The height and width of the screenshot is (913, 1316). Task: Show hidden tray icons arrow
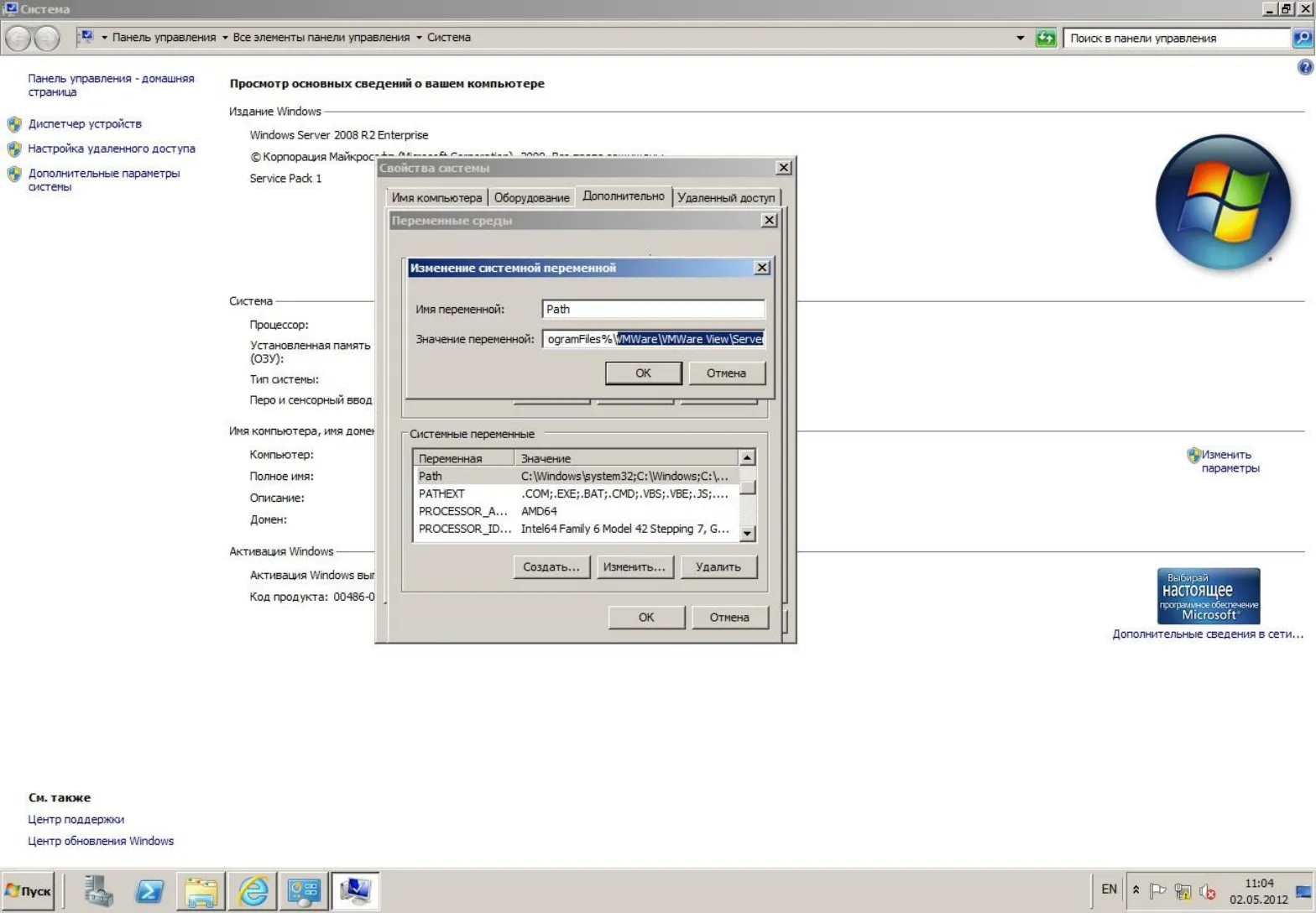coord(1136,890)
